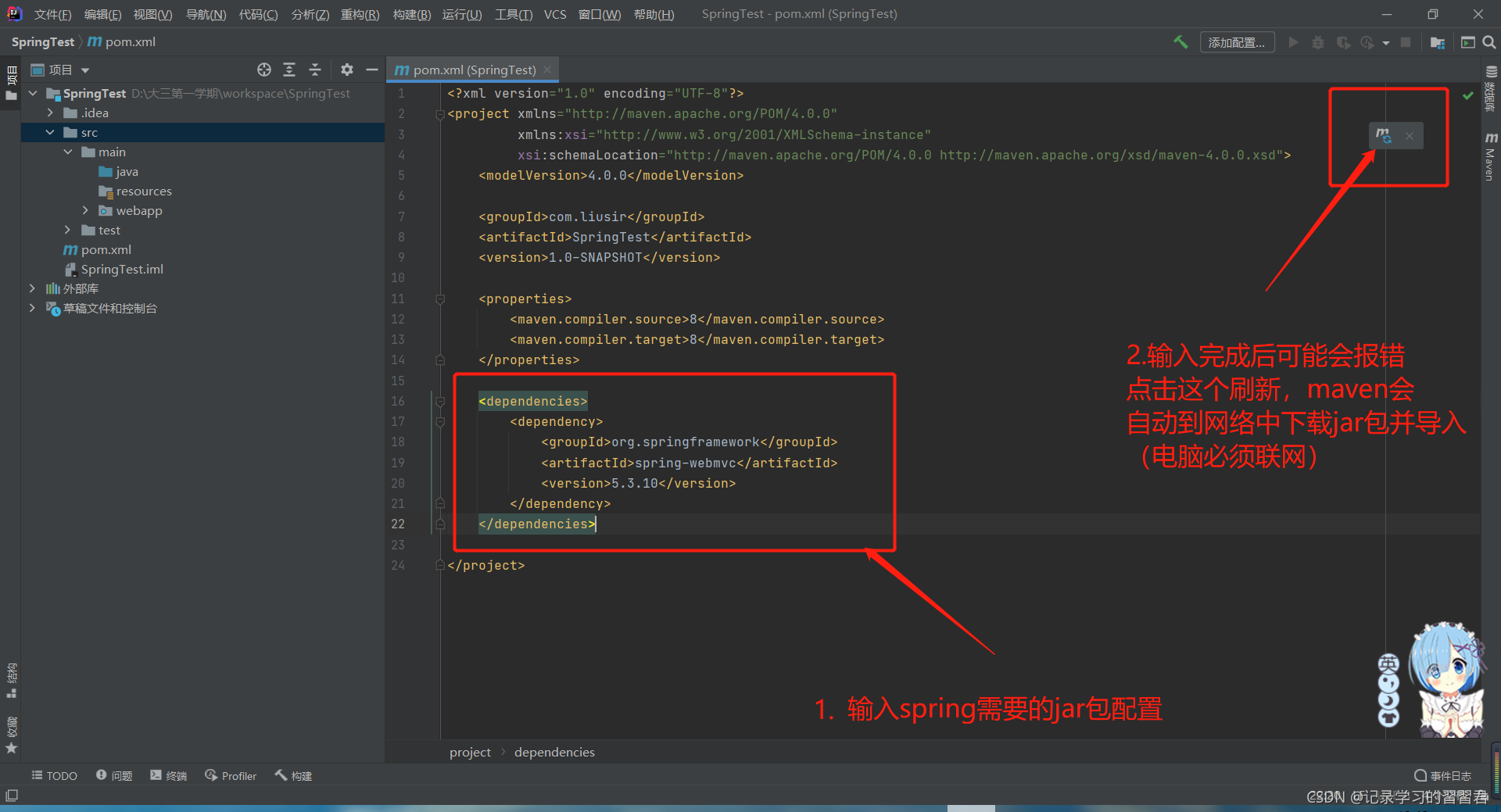
Task: Open the 视图(V) menu
Action: click(152, 14)
